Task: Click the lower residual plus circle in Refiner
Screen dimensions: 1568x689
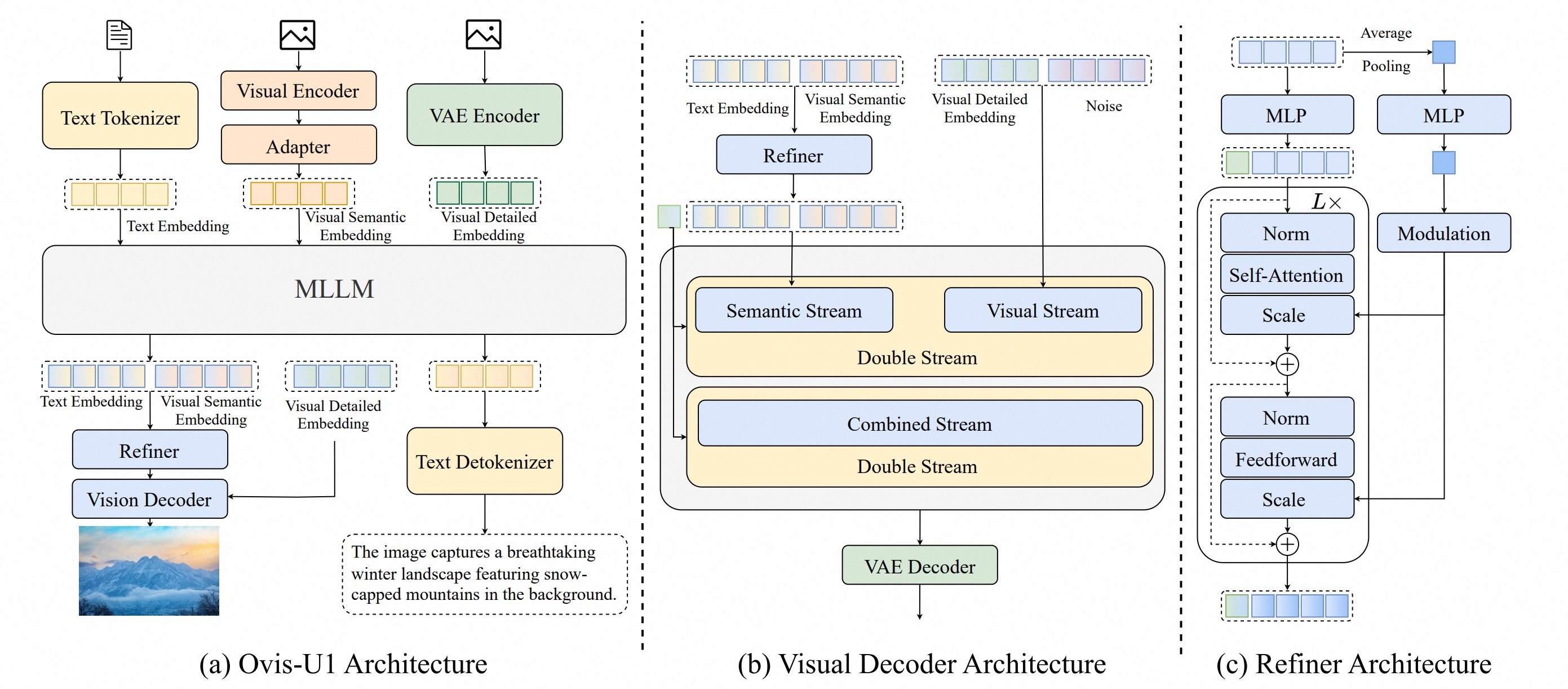Action: pyautogui.click(x=1287, y=544)
